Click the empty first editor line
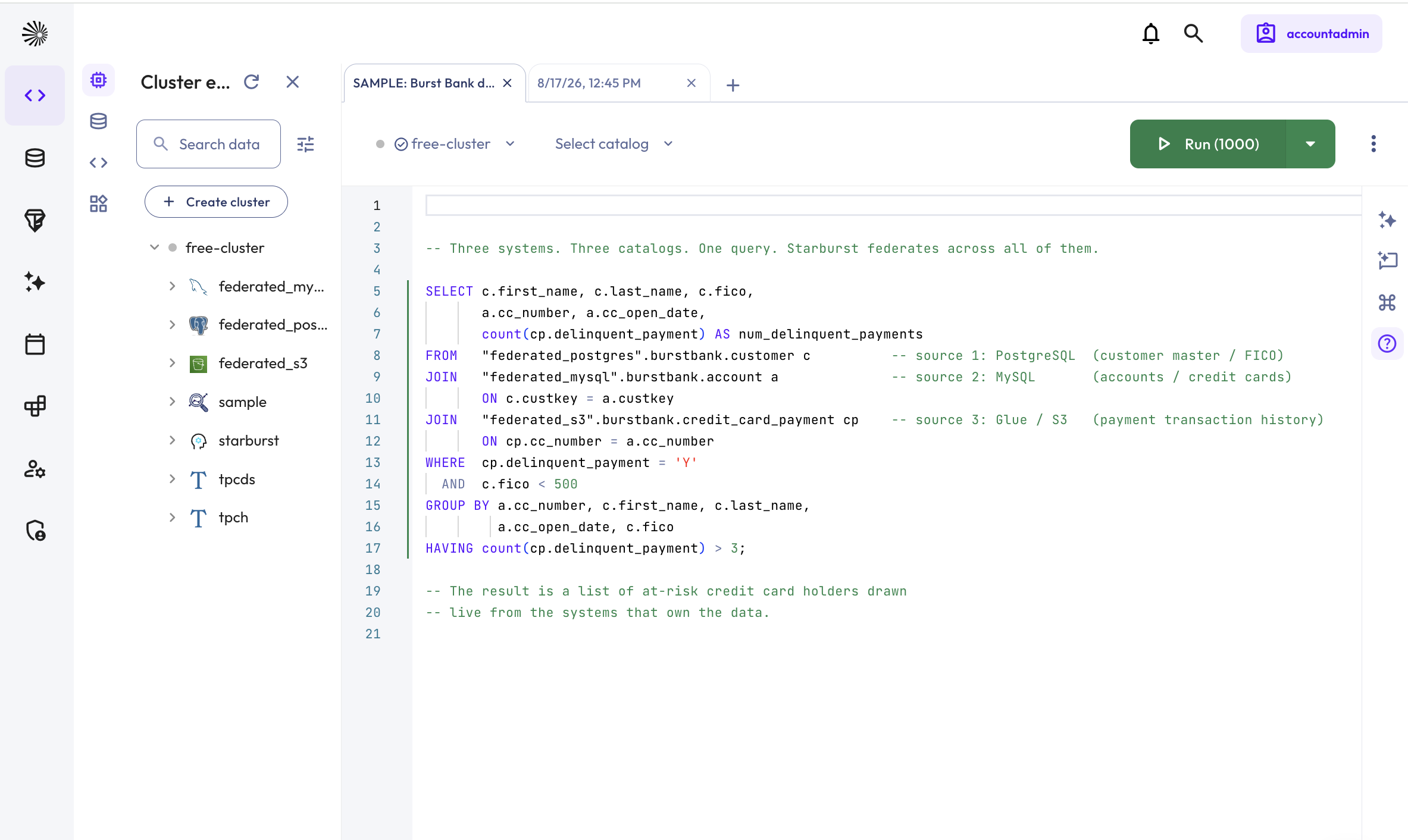The height and width of the screenshot is (840, 1408). 893,205
